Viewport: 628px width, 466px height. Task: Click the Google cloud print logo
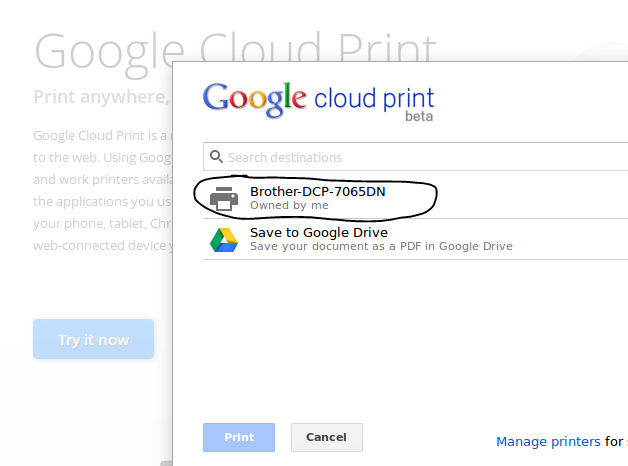pos(318,100)
